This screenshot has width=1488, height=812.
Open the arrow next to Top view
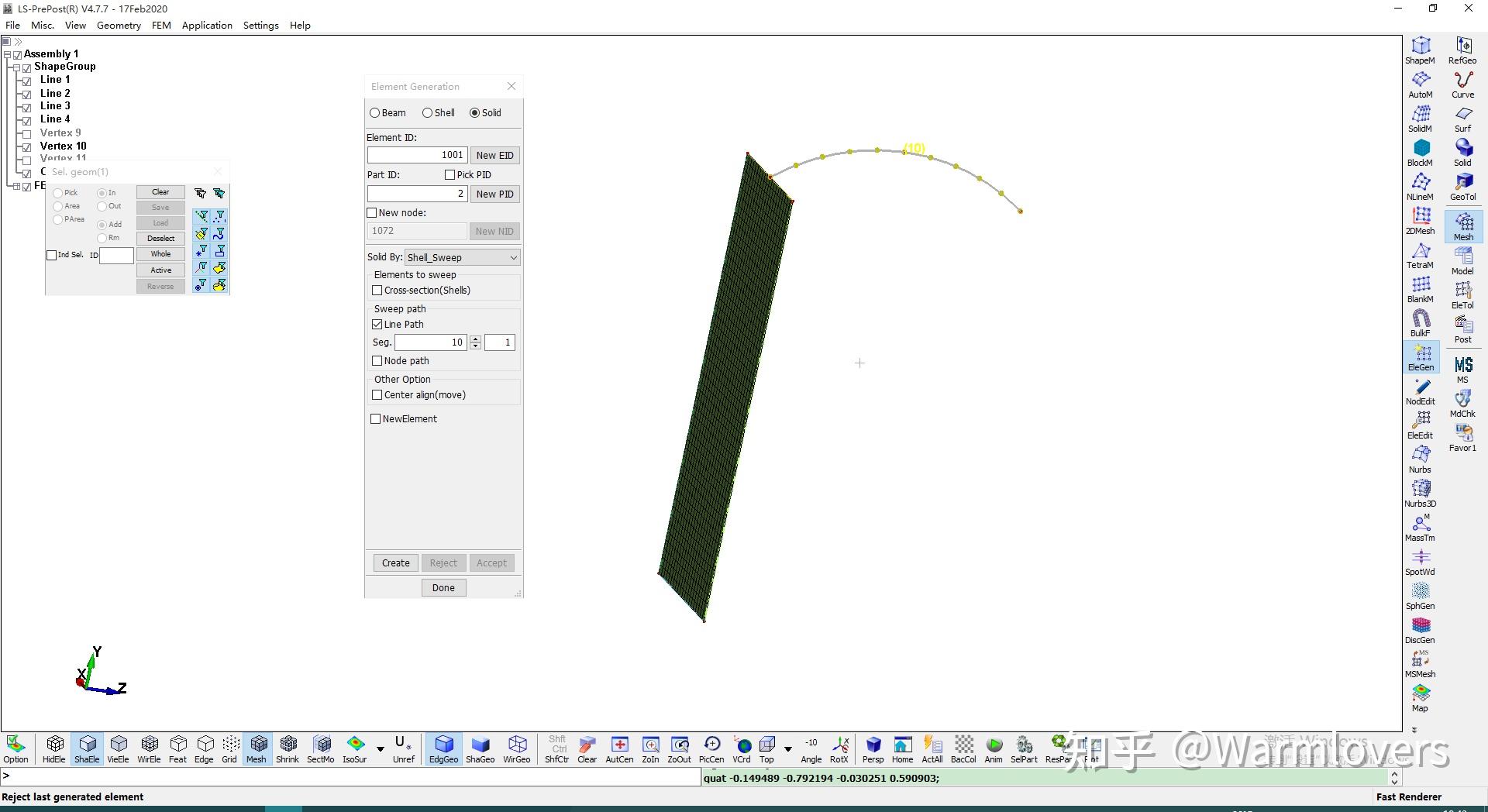(788, 749)
